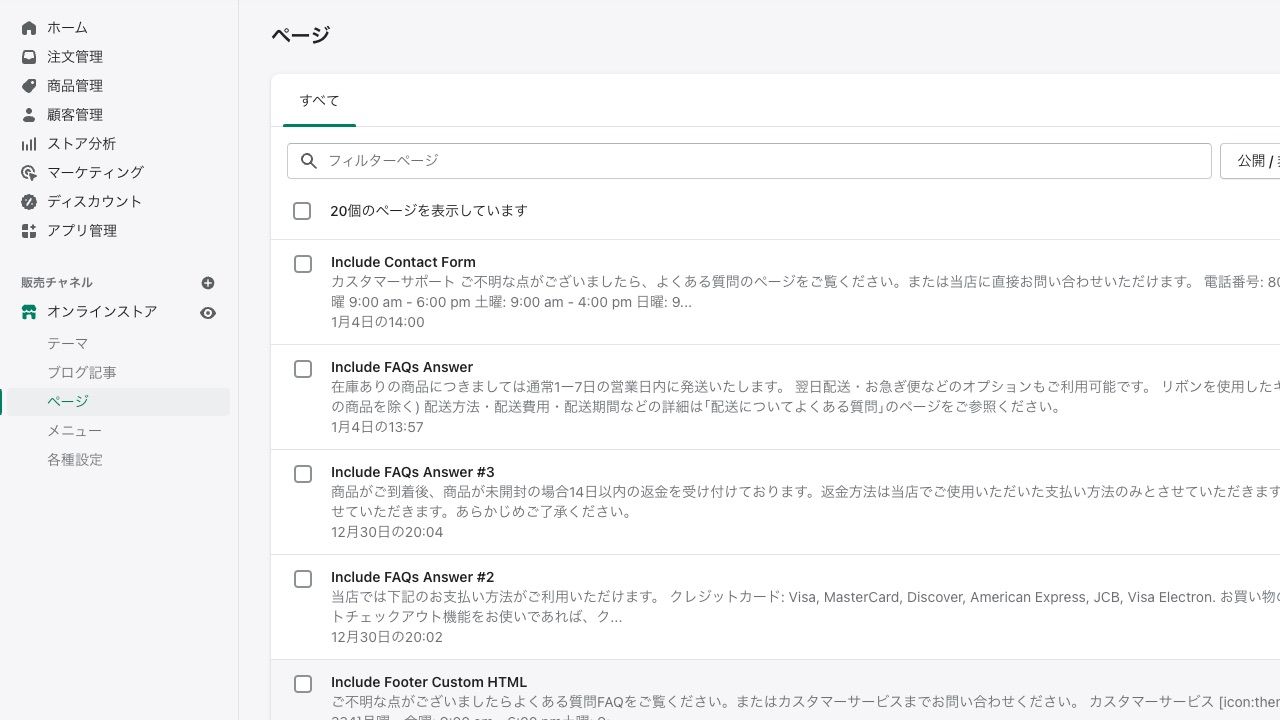Select オンラインストア sales channel
Screen dimensions: 1280x720
102,312
